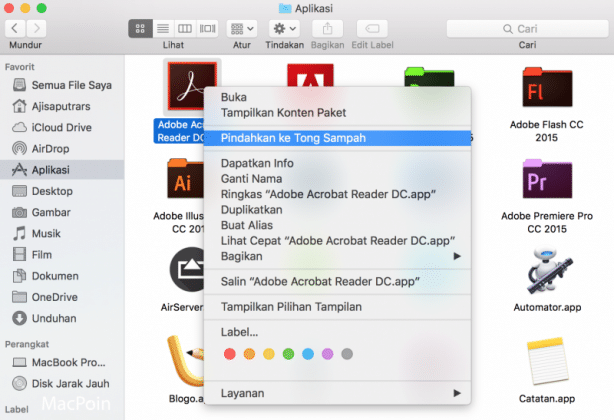Open iCloud Drive in sidebar
Image resolution: width=614 pixels, height=420 pixels.
tap(62, 127)
